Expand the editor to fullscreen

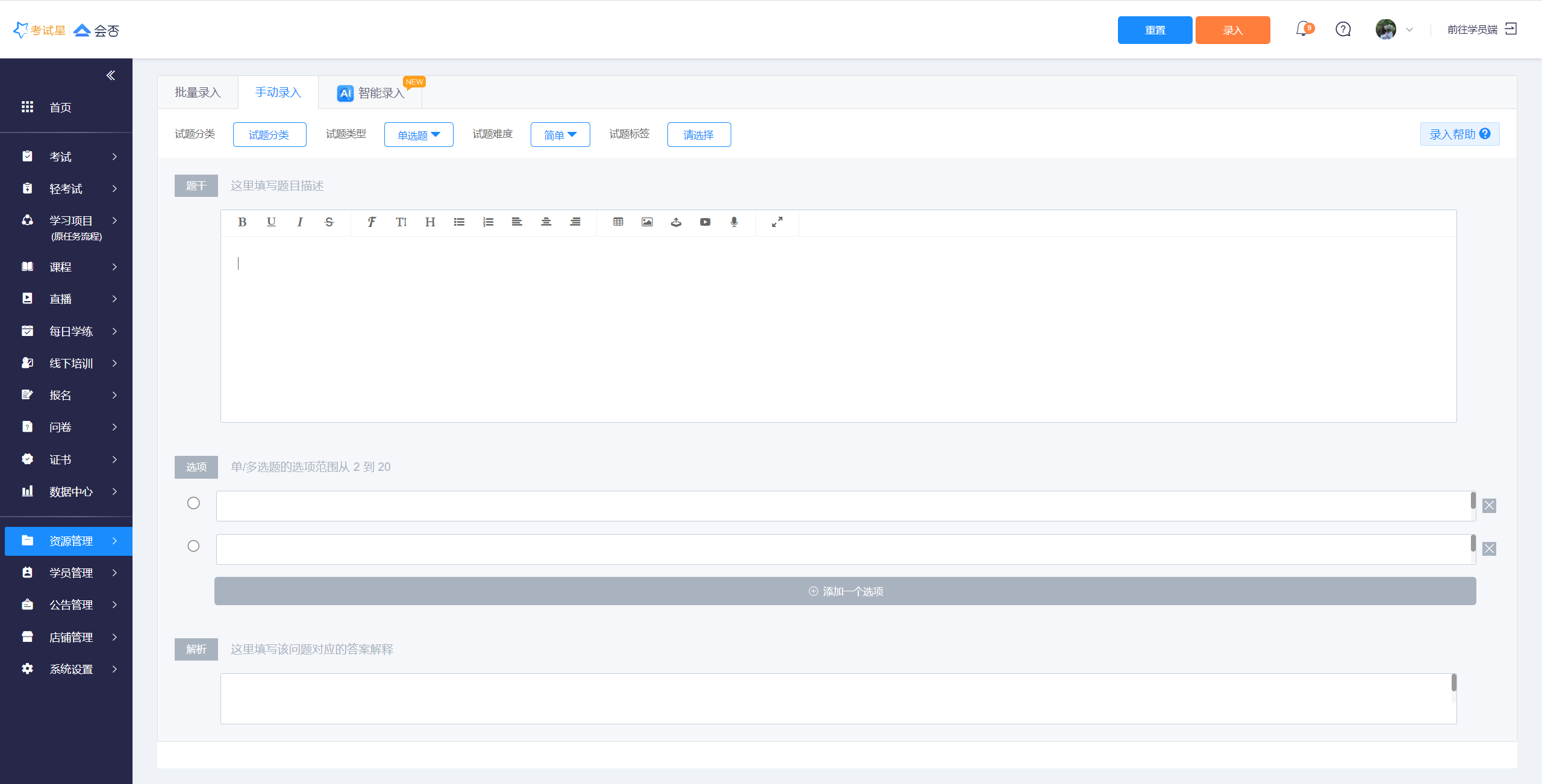click(777, 222)
